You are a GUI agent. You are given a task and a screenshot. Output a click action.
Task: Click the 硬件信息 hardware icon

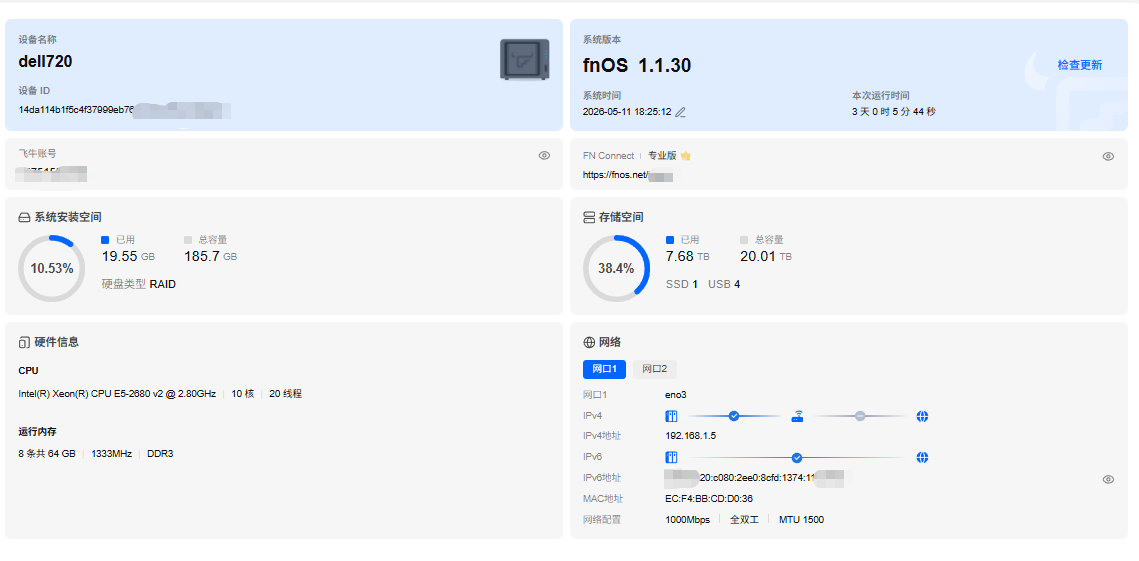point(24,342)
